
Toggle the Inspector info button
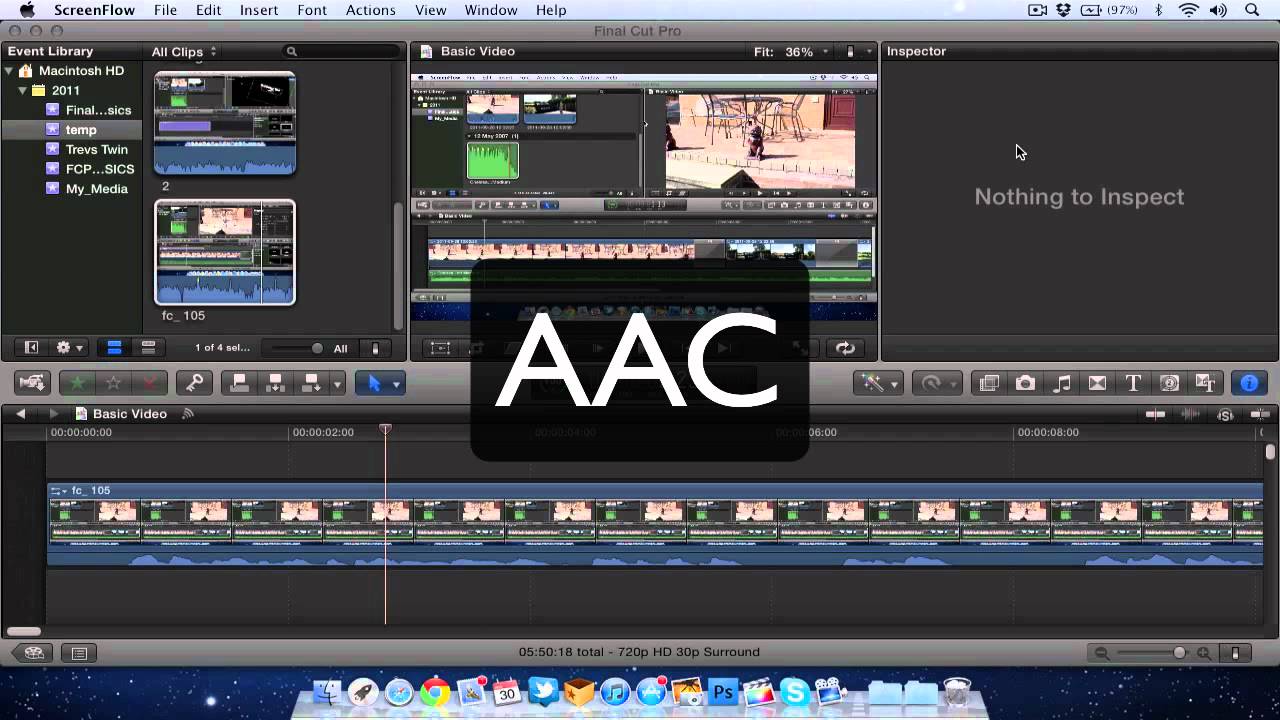pos(1249,382)
